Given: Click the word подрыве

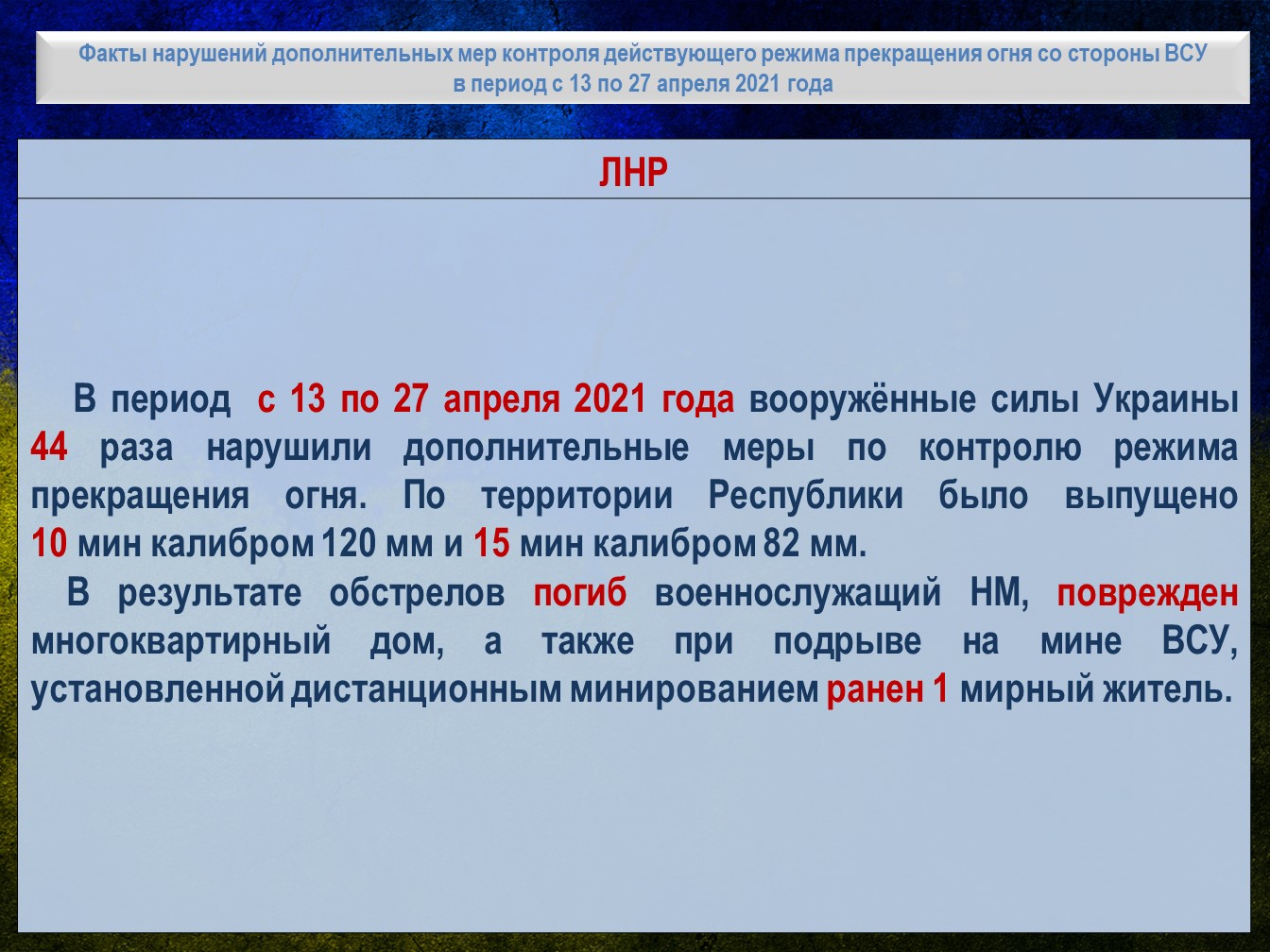Looking at the screenshot, I should 847,642.
